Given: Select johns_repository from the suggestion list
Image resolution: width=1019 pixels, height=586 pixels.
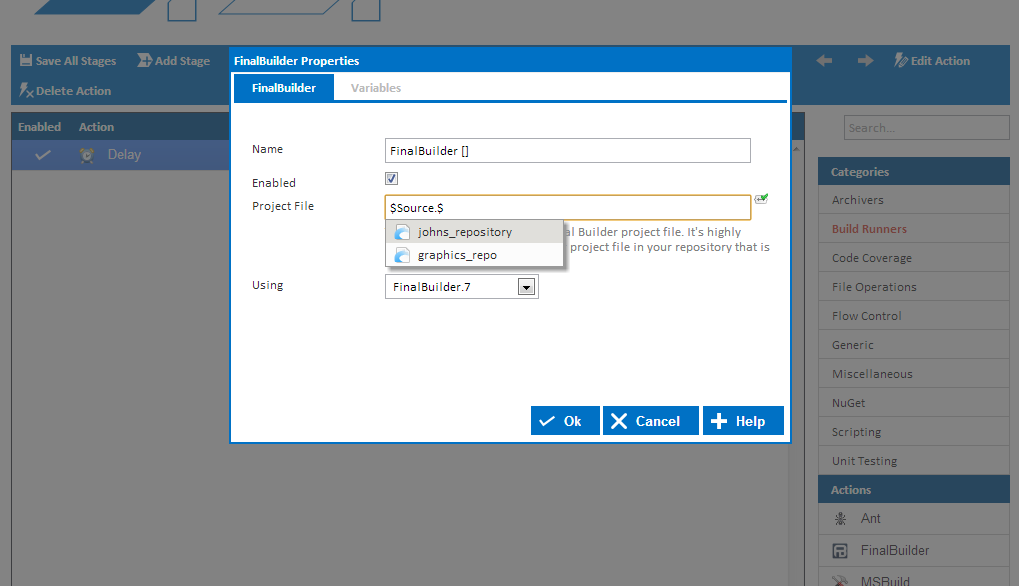Looking at the screenshot, I should pyautogui.click(x=474, y=232).
